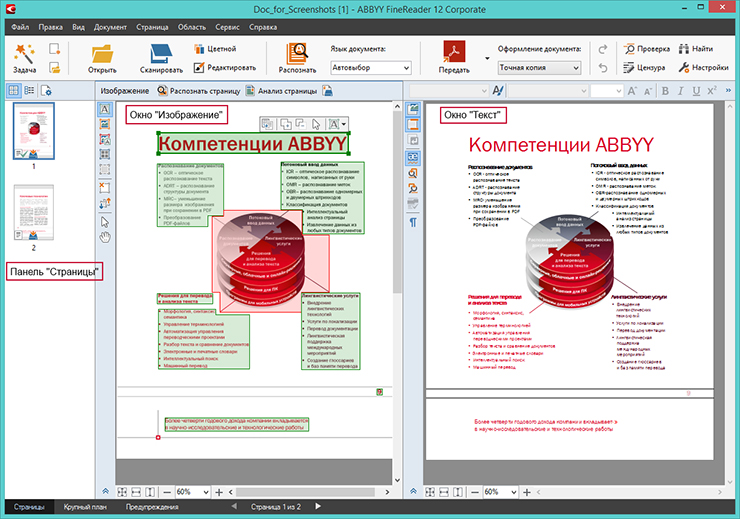Click the Редактировать button
Viewport: 740px width, 519px height.
point(225,68)
